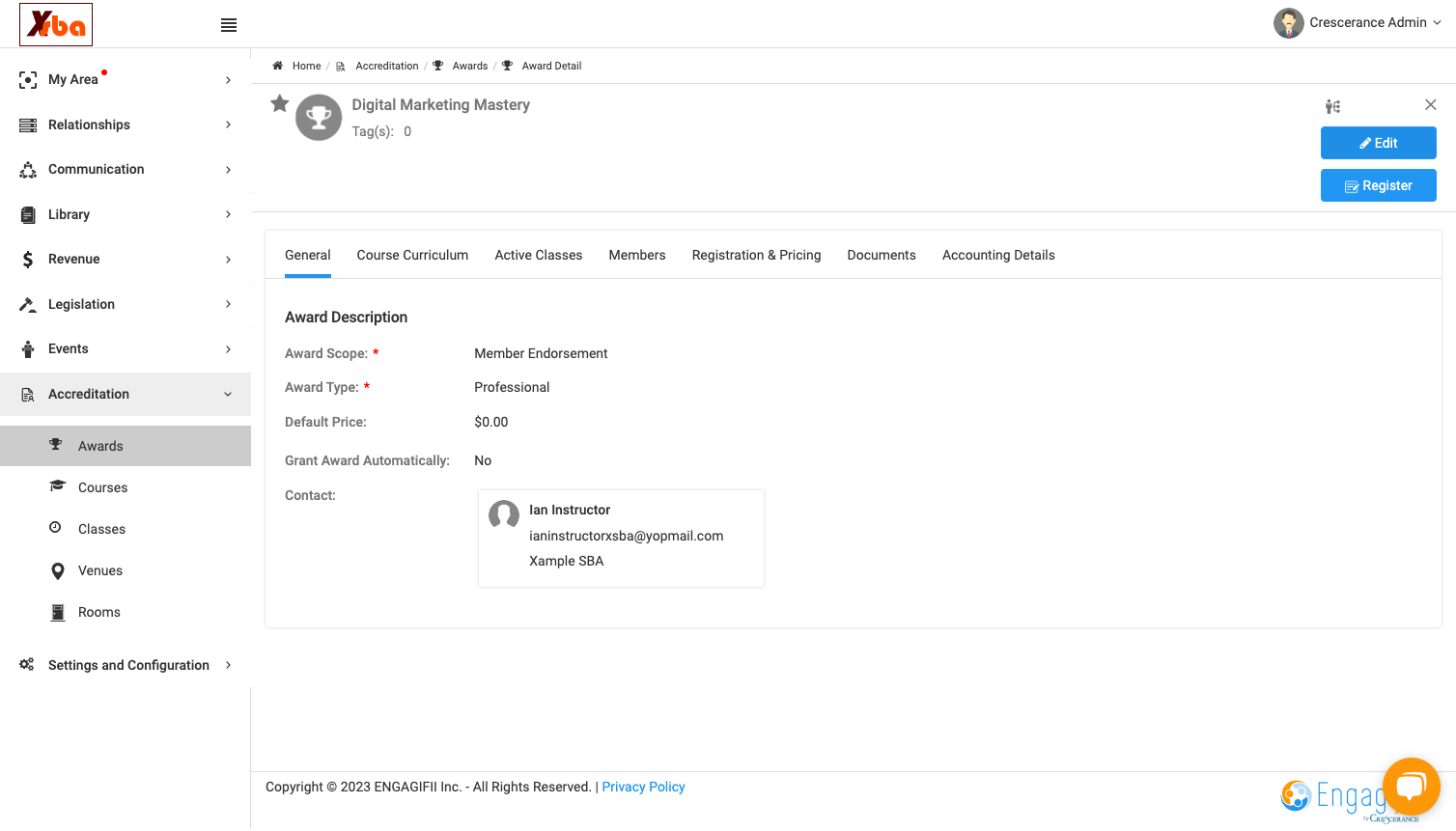
Task: Click the My Area sidebar icon
Action: (x=28, y=80)
